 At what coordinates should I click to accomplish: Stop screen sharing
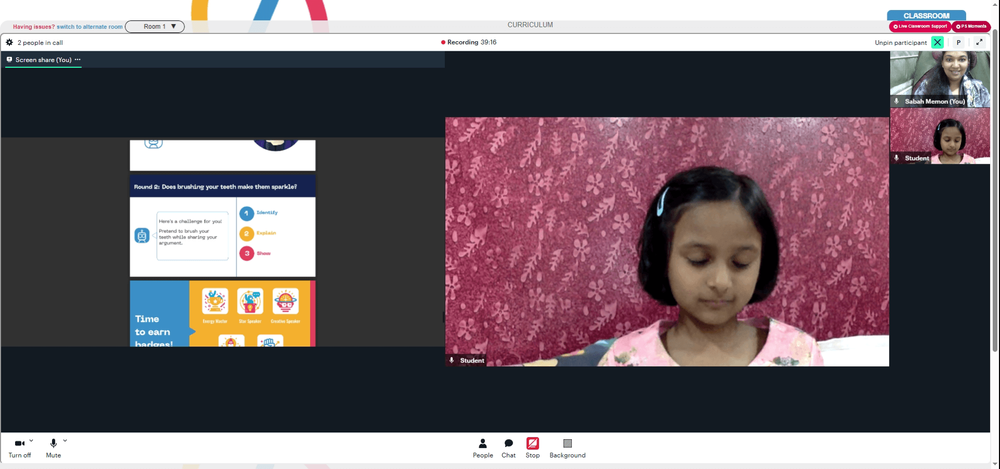[533, 448]
